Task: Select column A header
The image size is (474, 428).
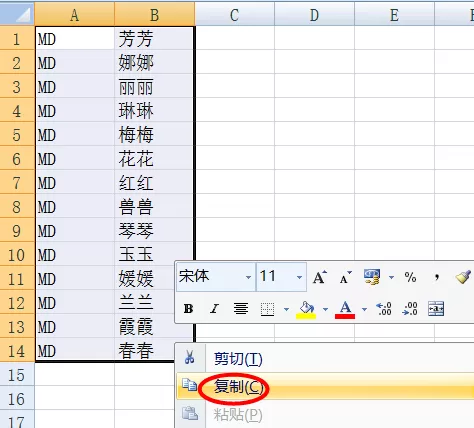Action: coord(75,14)
